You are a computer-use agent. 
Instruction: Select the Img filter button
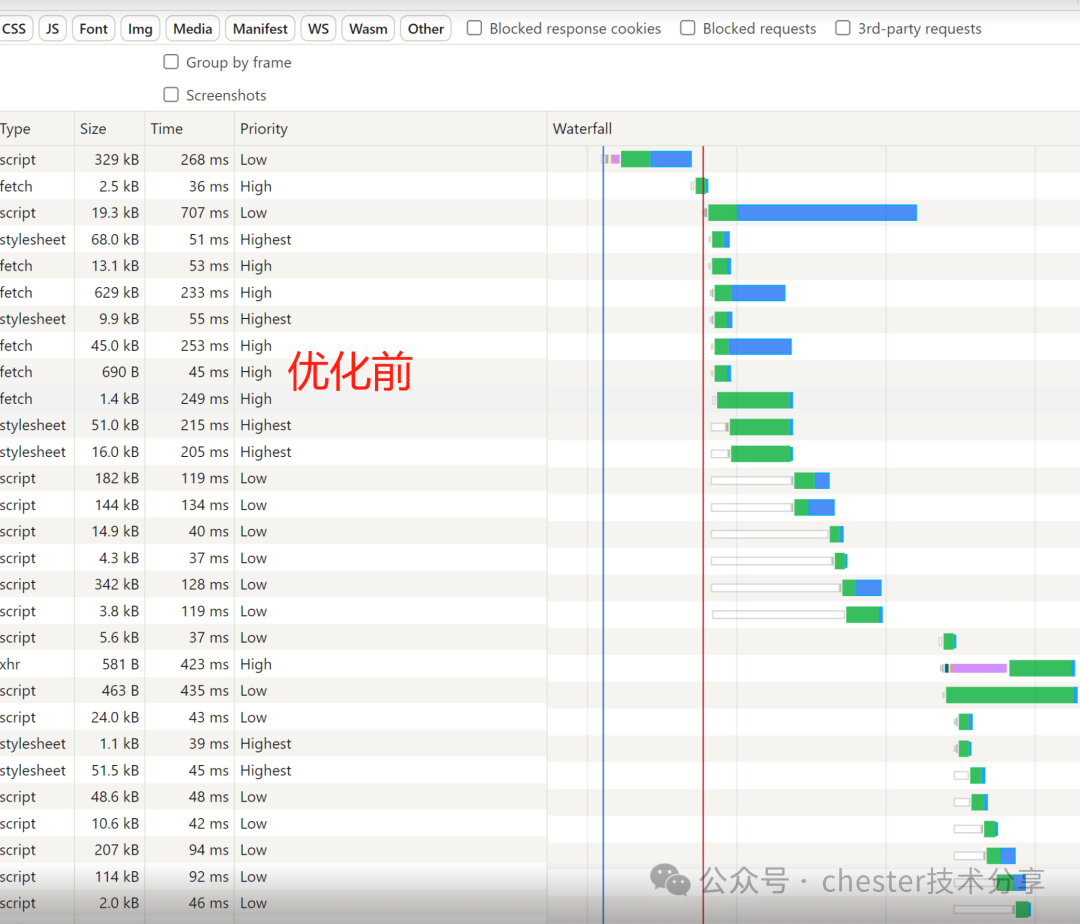141,29
